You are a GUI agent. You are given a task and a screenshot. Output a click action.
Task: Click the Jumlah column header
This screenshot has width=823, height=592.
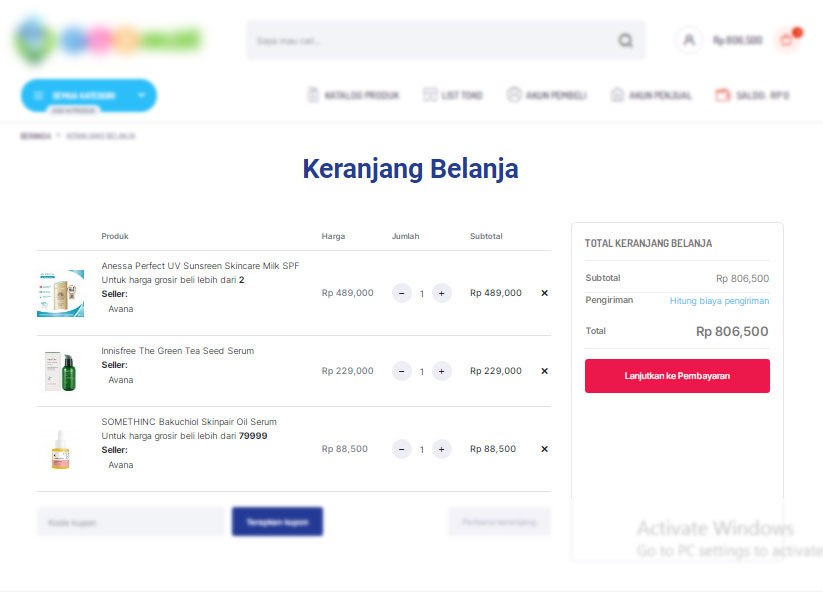coord(406,236)
